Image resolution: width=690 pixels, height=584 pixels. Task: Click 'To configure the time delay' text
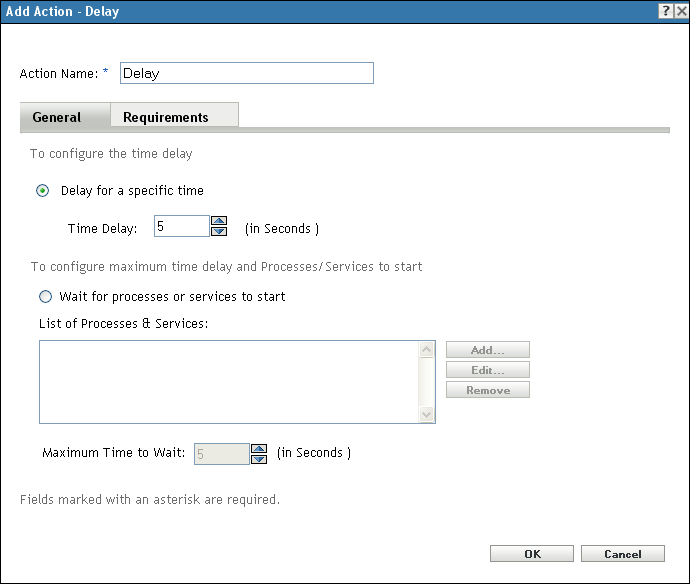[111, 154]
